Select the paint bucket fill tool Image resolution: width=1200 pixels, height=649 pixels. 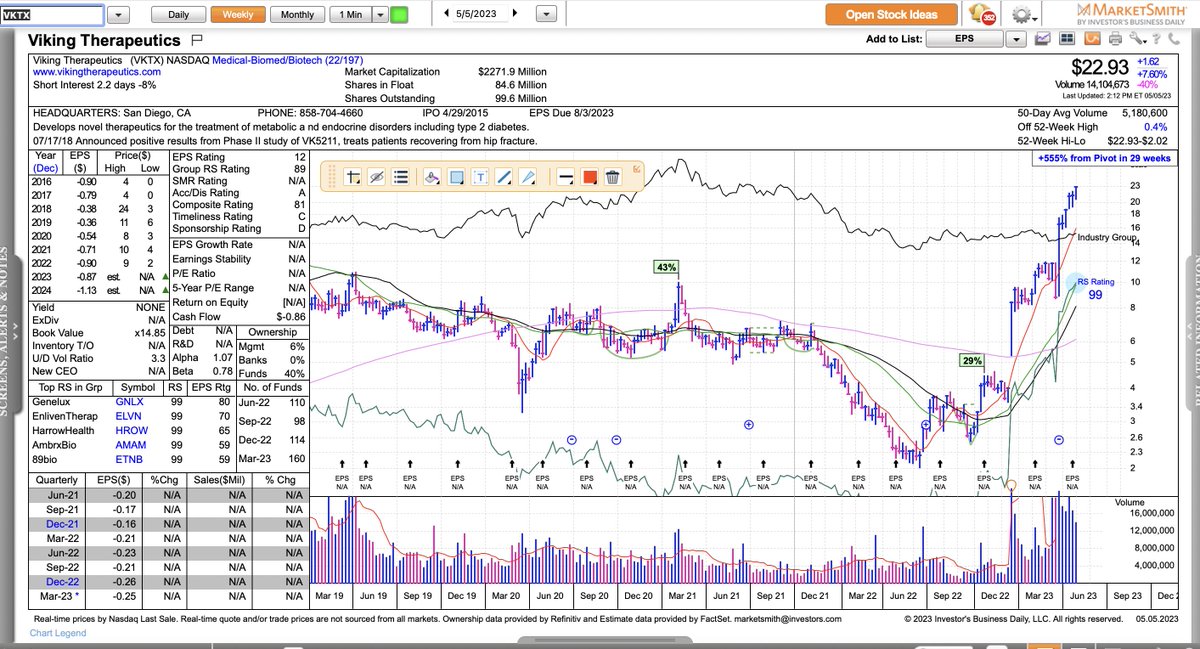click(432, 177)
